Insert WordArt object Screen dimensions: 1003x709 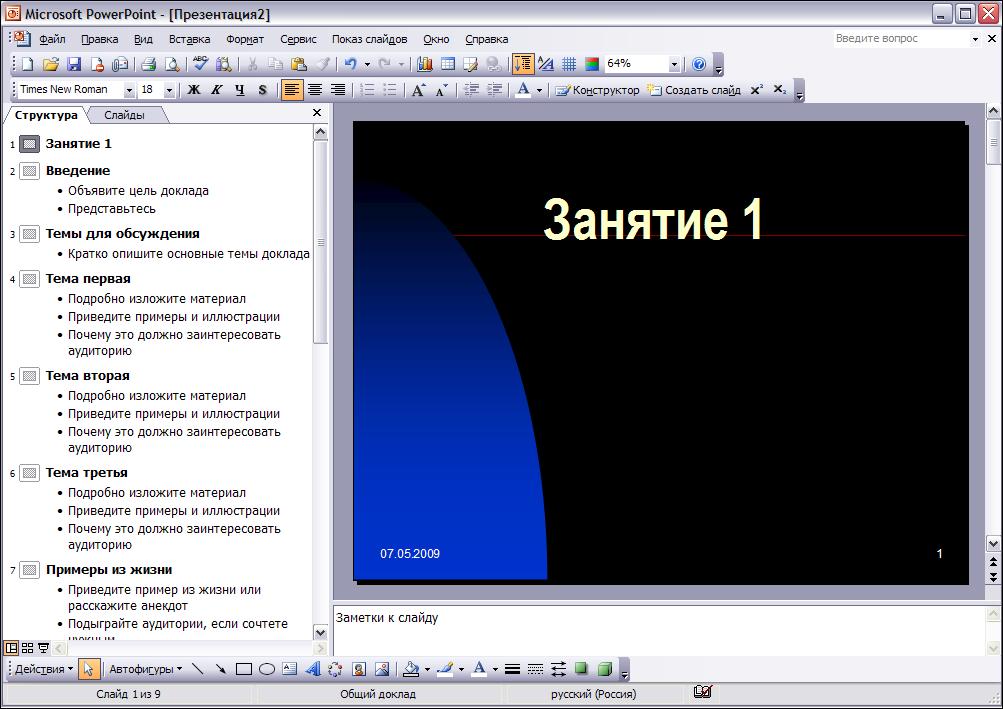coord(313,669)
